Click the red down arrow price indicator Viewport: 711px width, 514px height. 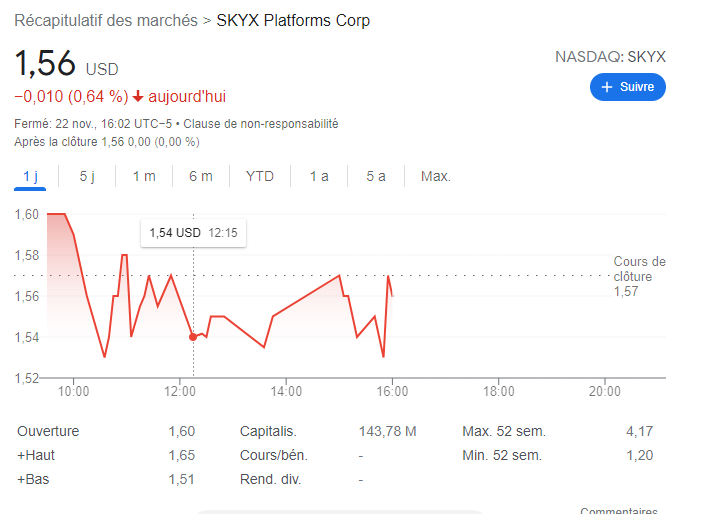(x=138, y=97)
